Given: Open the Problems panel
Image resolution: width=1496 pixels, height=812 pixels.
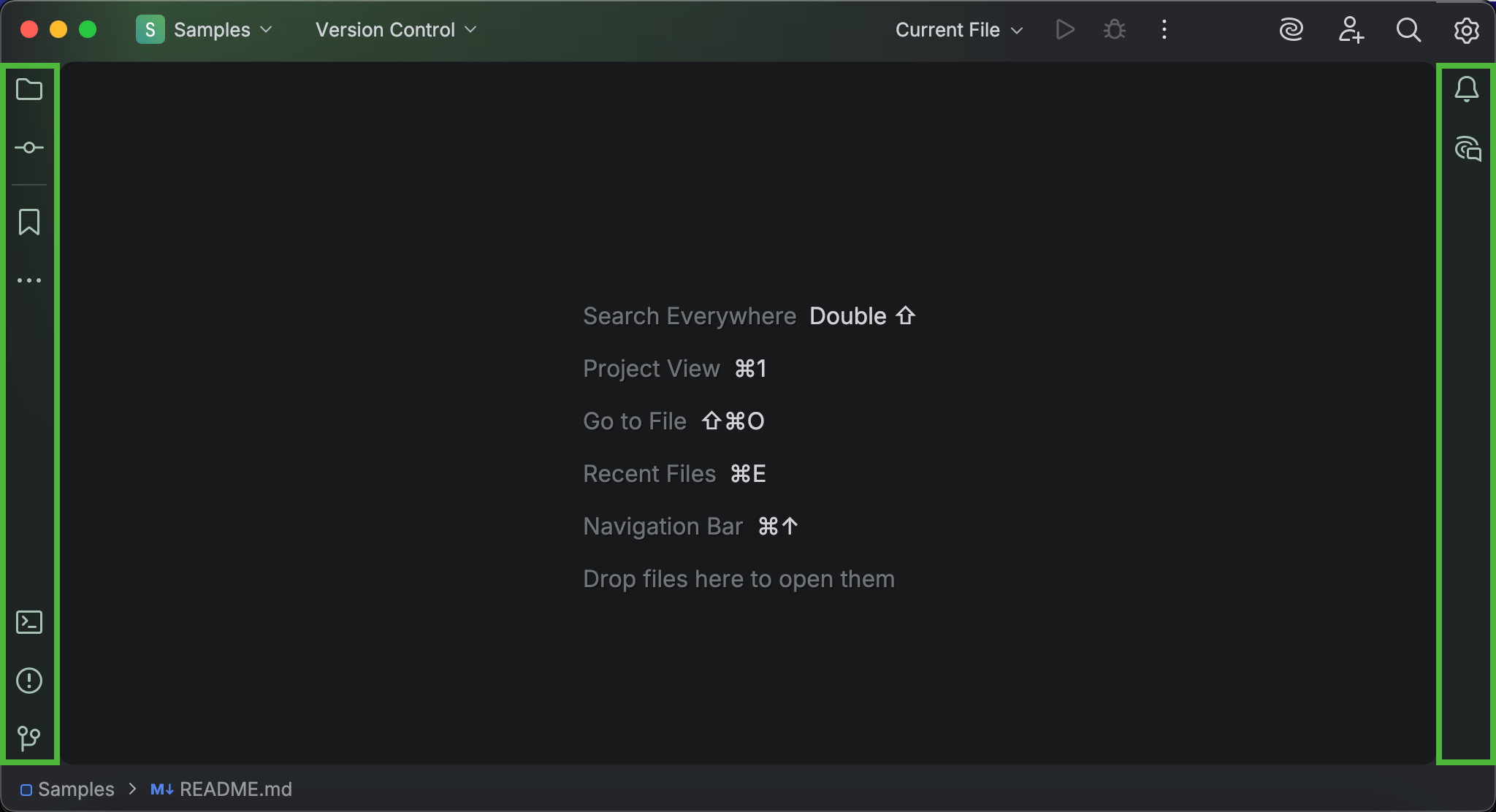Looking at the screenshot, I should pos(29,681).
